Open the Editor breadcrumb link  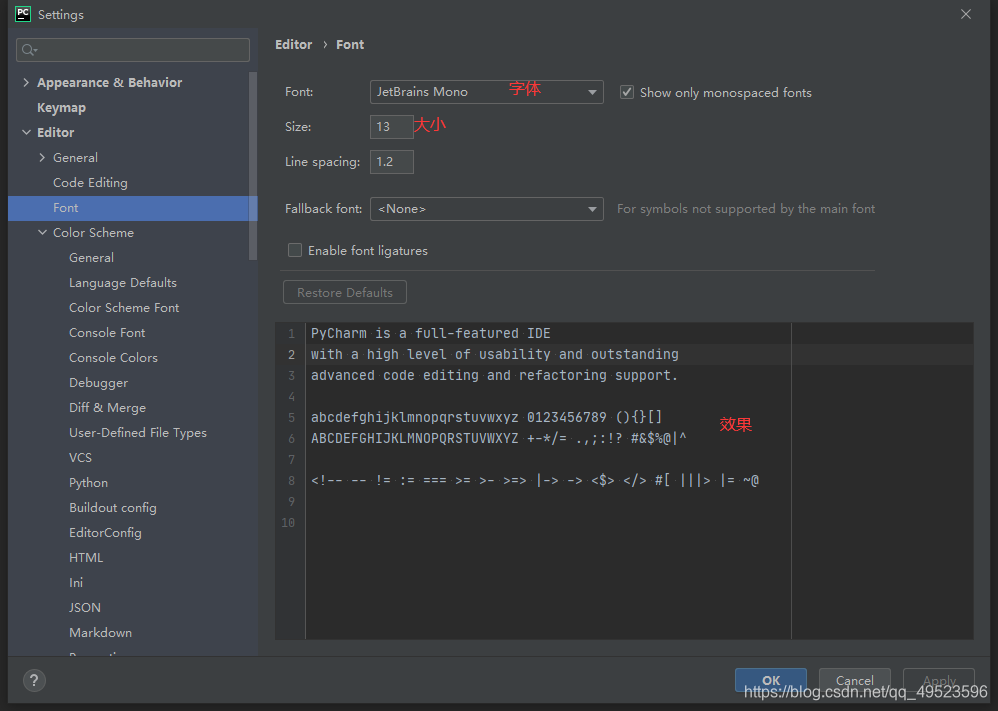pos(293,44)
